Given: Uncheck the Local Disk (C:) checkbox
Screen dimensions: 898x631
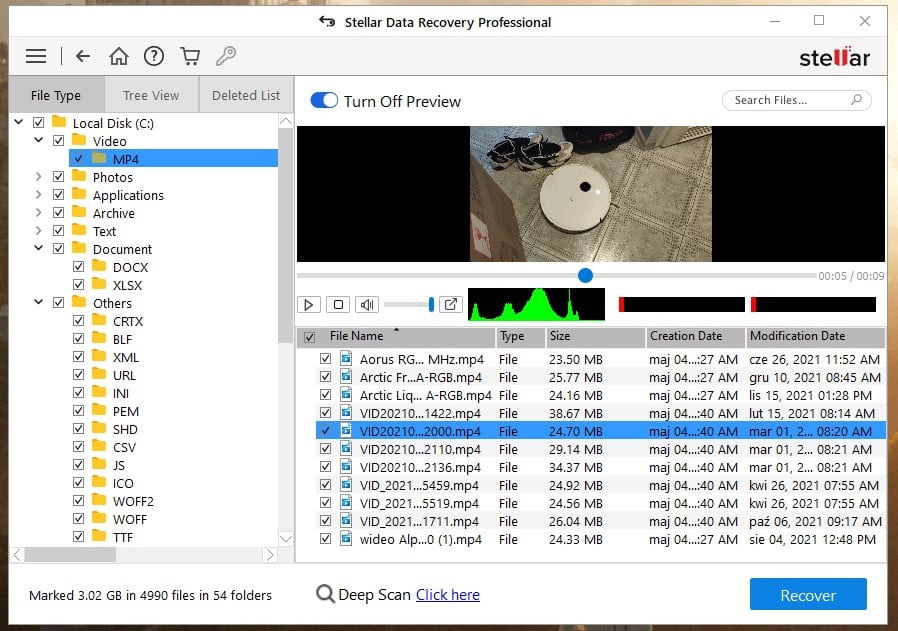Looking at the screenshot, I should 38,123.
